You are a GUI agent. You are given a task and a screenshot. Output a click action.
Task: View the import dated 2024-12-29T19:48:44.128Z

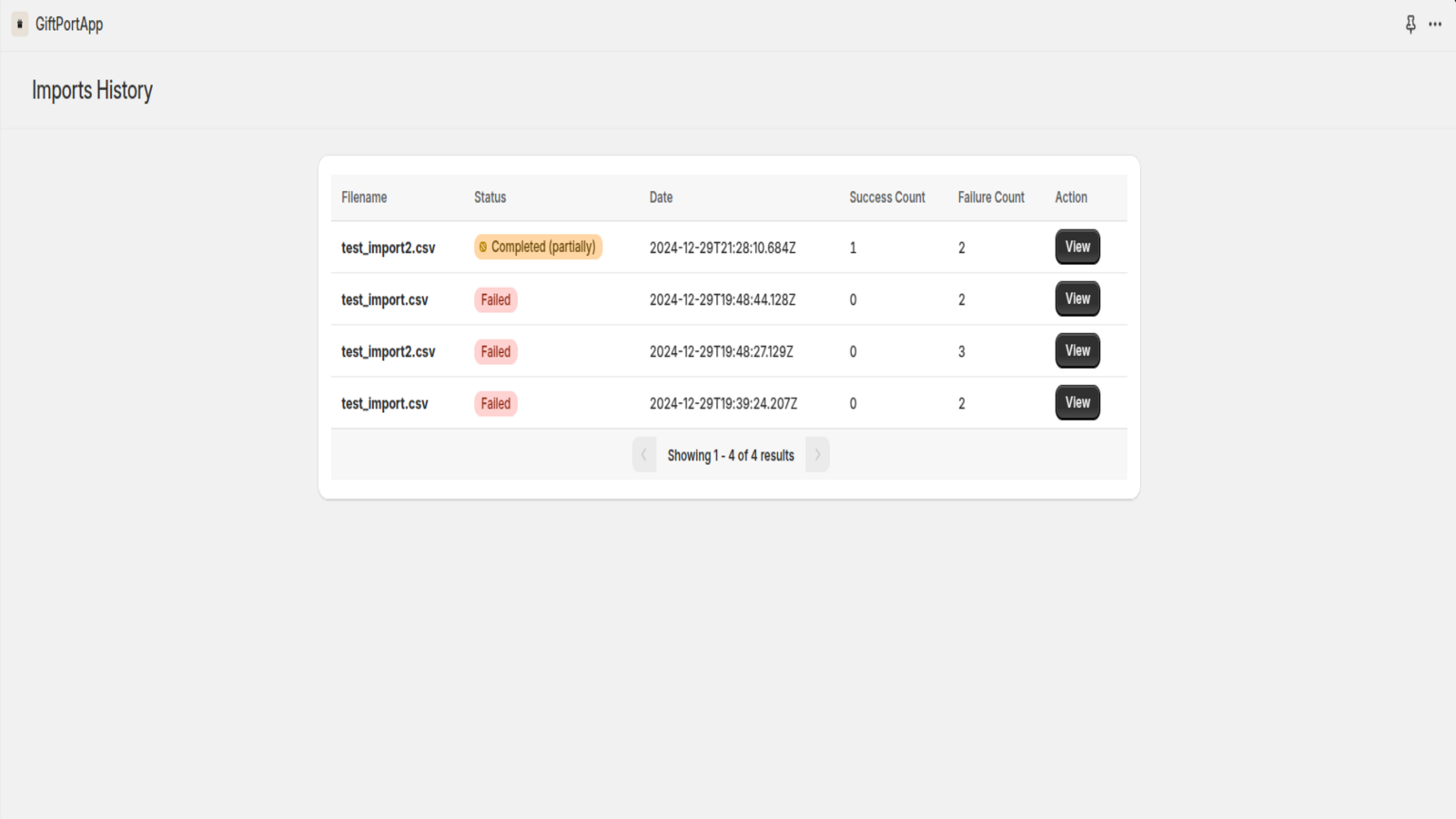point(1077,299)
